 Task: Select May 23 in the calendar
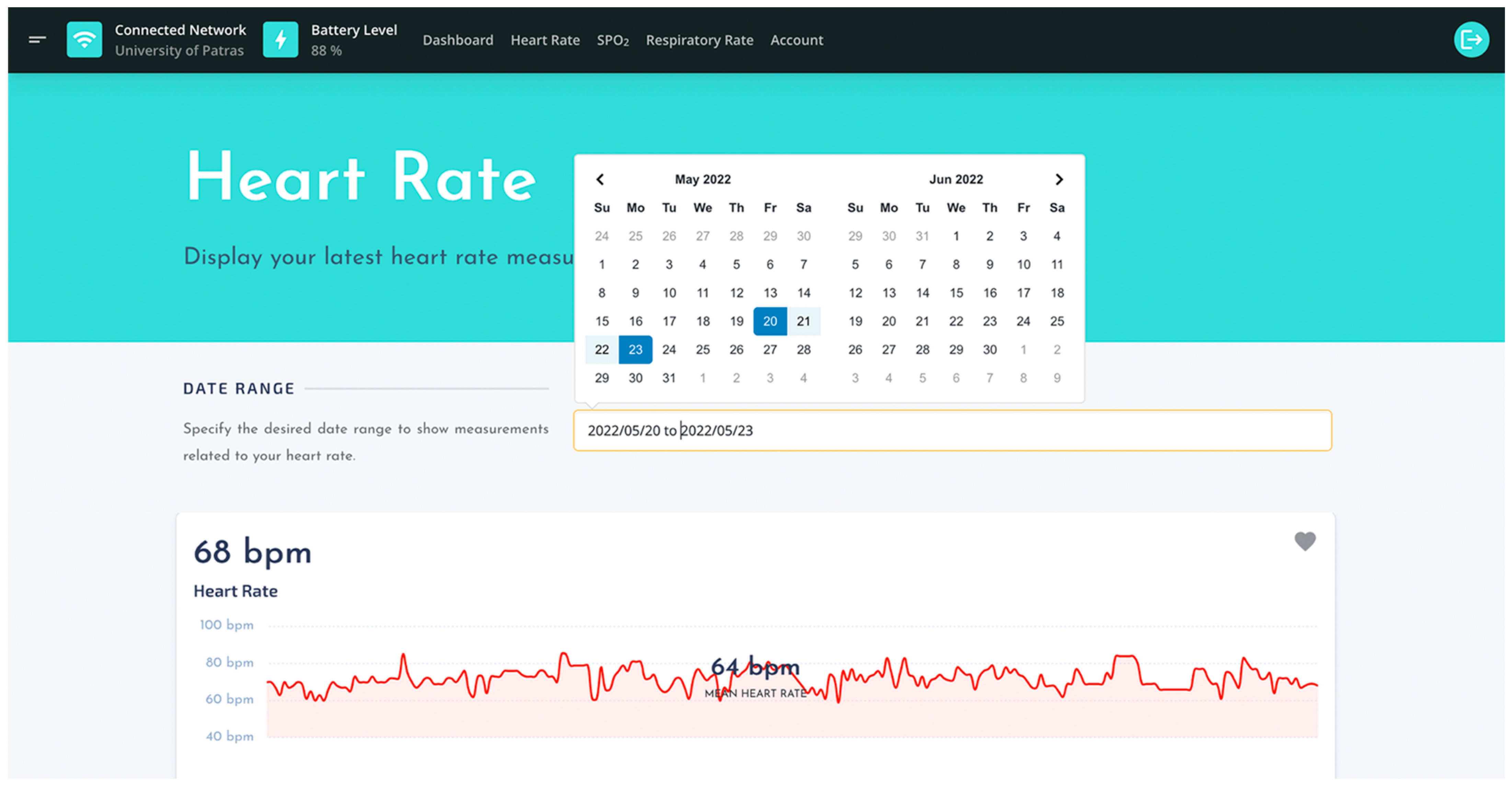[635, 350]
